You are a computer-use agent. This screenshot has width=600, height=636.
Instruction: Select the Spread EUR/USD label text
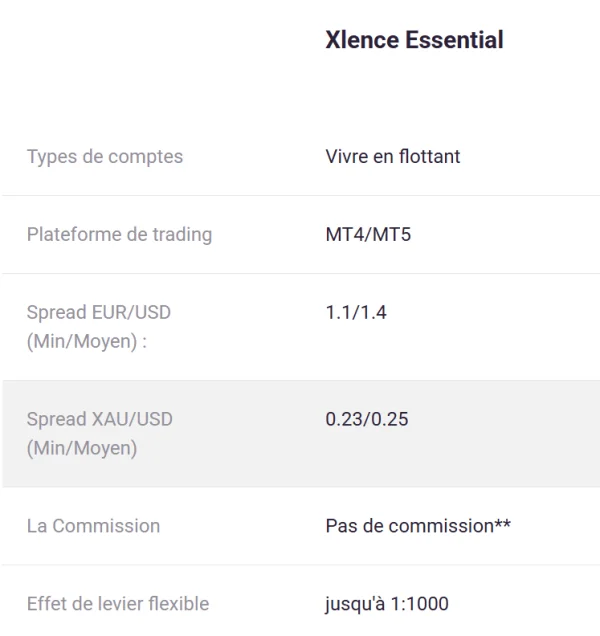(x=99, y=313)
